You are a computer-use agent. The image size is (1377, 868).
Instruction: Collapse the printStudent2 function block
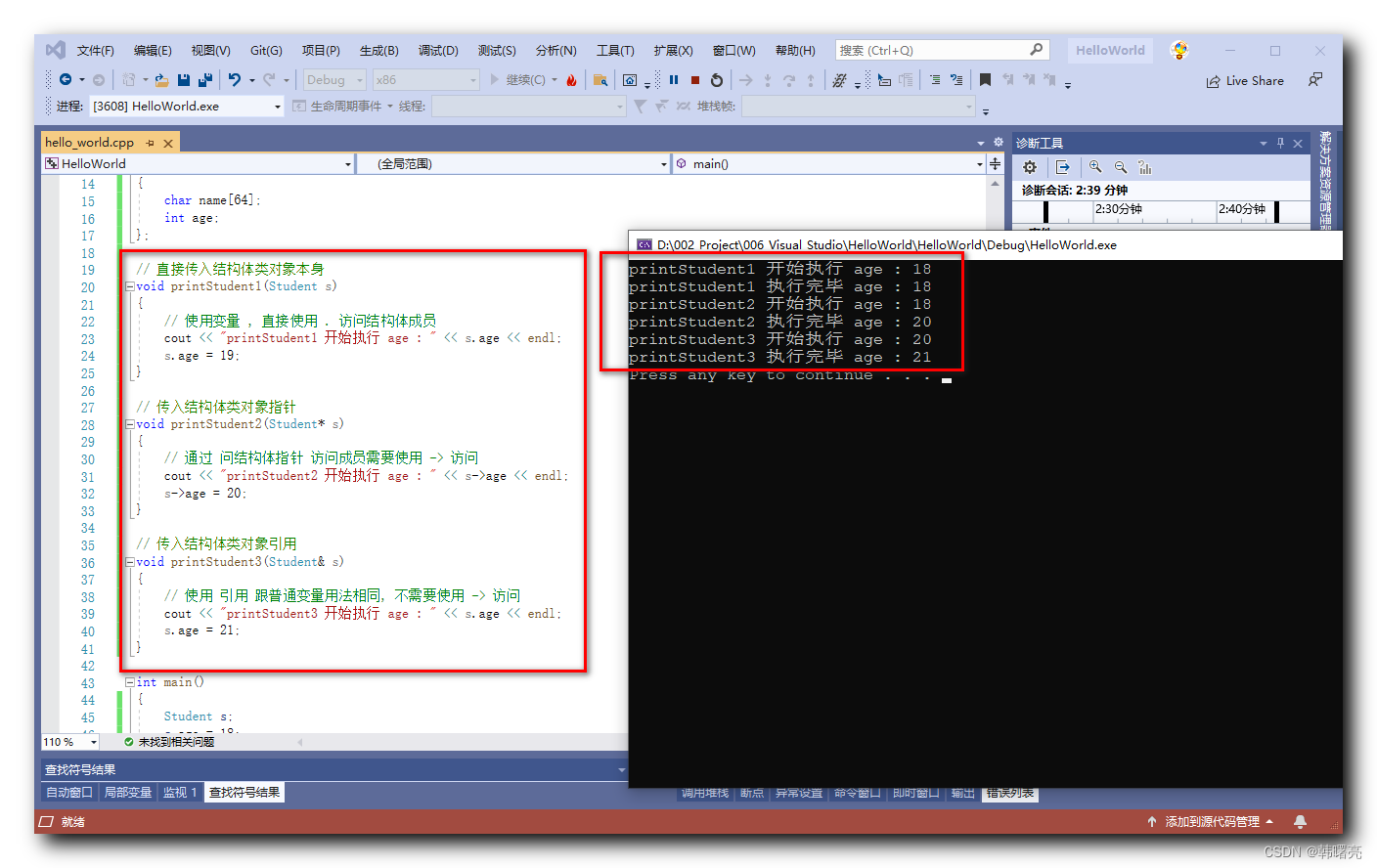coord(130,424)
